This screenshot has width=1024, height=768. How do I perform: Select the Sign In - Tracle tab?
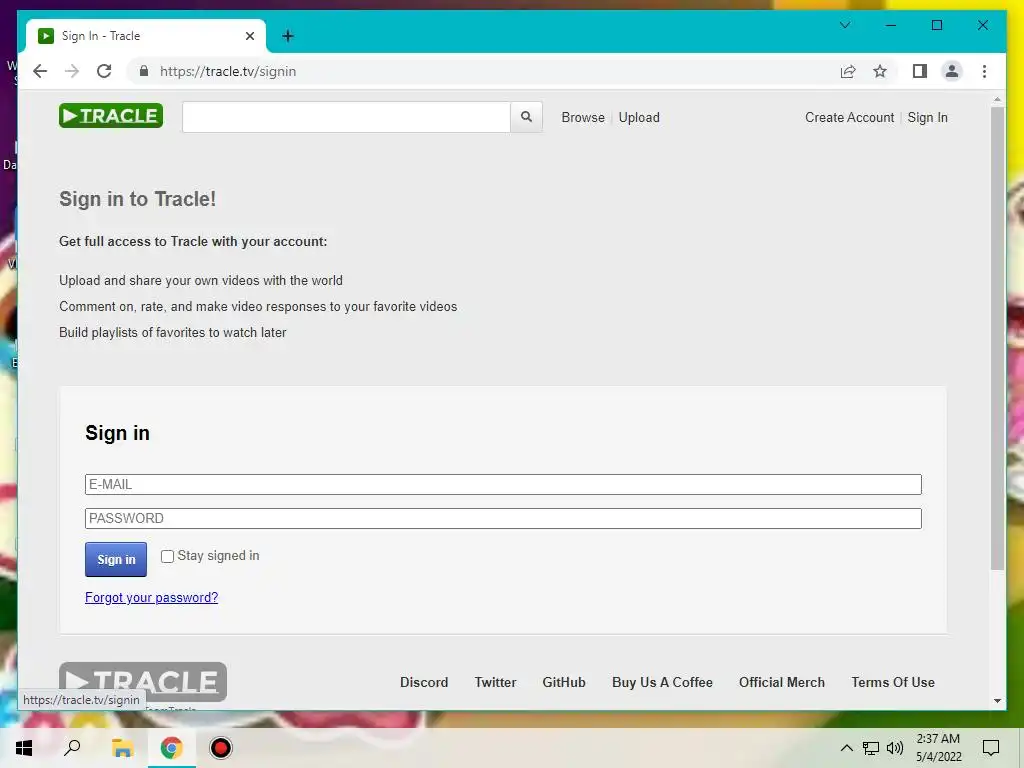[x=146, y=36]
